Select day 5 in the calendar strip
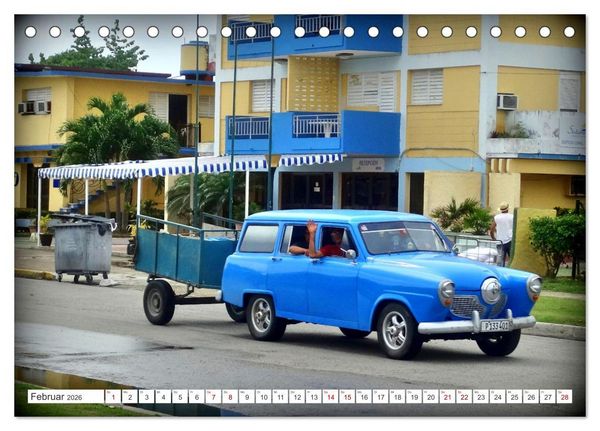 [180, 397]
